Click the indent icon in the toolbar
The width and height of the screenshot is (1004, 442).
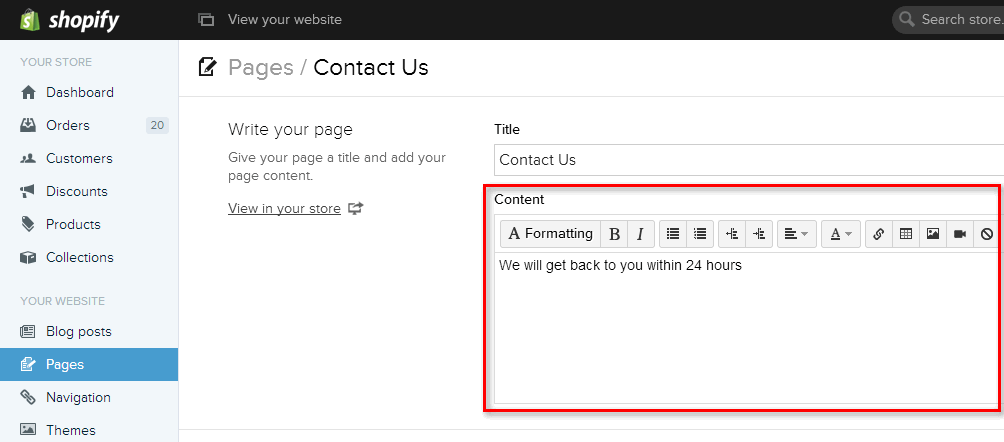(x=759, y=234)
